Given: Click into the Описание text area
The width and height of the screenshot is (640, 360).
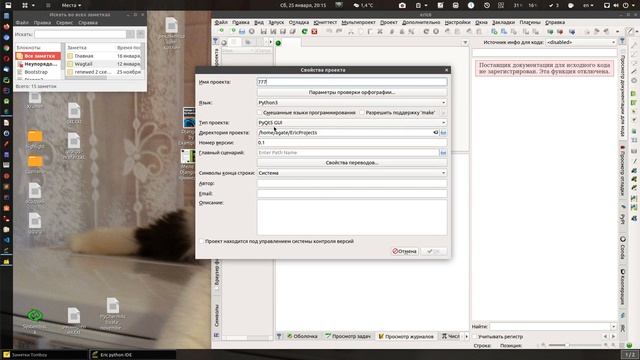Looking at the screenshot, I should click(x=352, y=218).
